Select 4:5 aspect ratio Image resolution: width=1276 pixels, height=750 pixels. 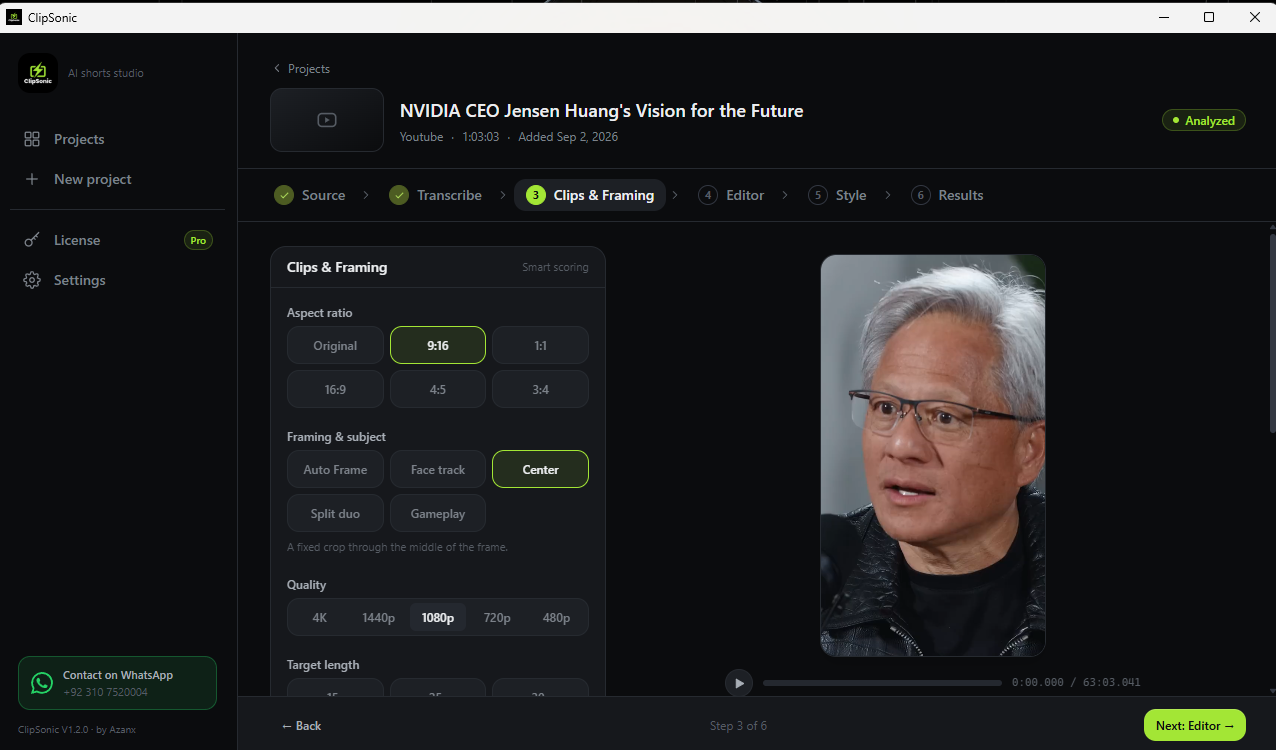coord(438,389)
